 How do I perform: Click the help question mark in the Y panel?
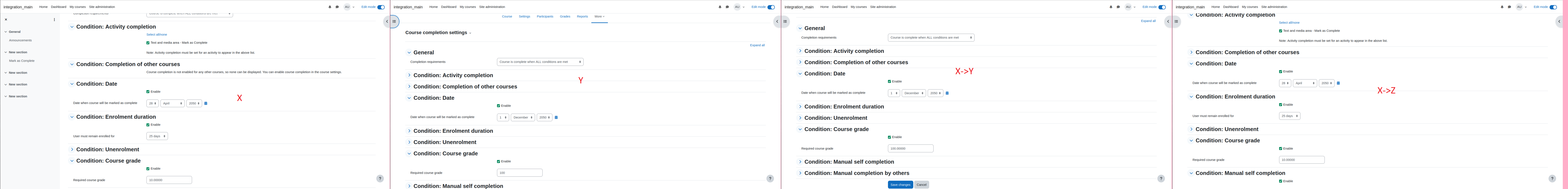click(x=770, y=179)
